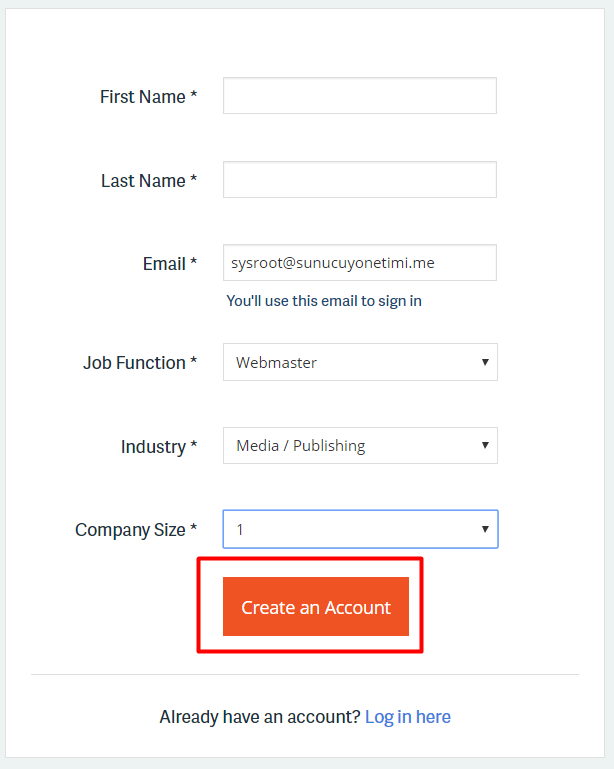Screen dimensions: 614x769
Task: Click the Company Size label text
Action: (135, 530)
